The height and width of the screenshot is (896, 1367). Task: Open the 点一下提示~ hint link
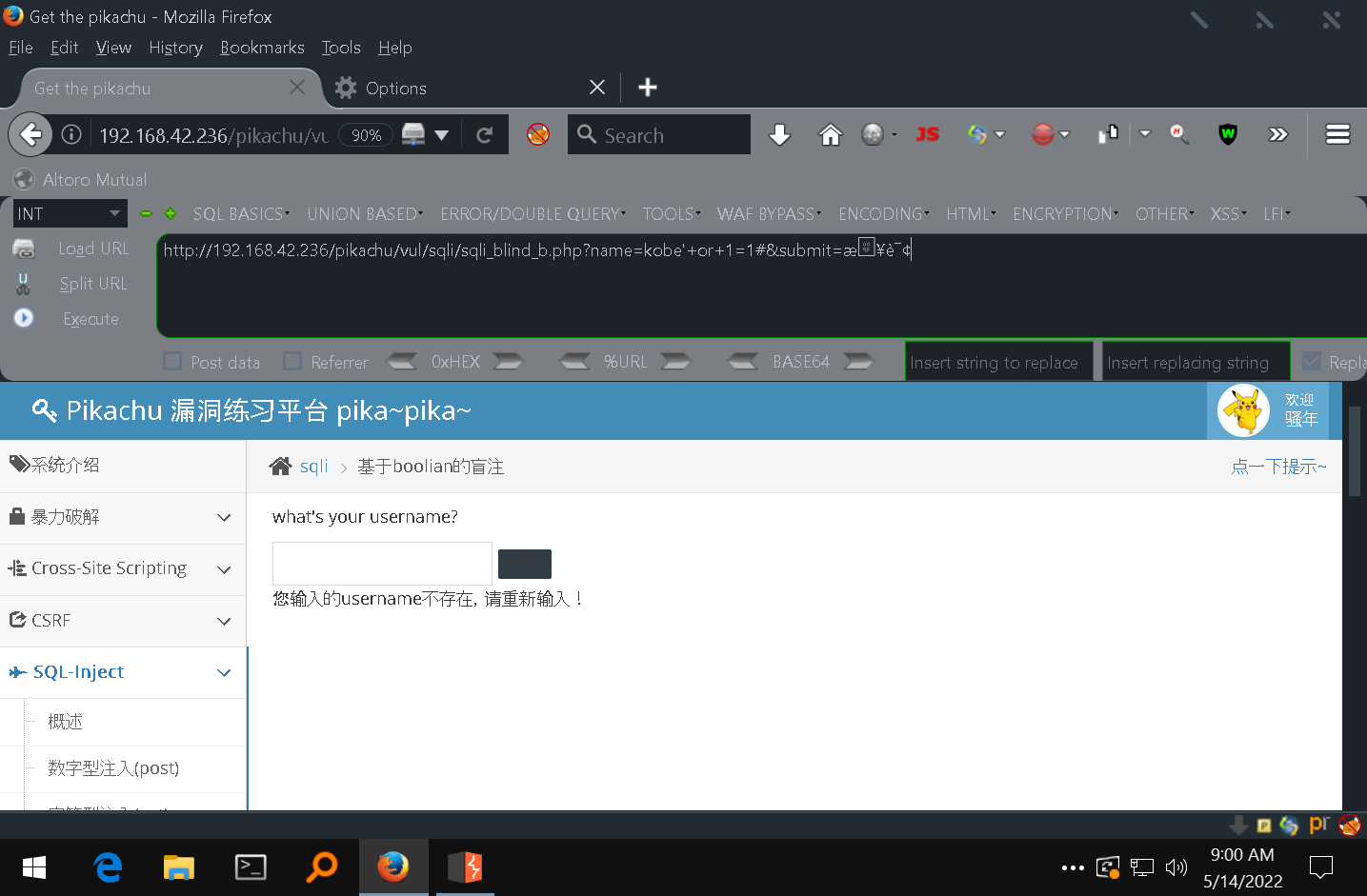click(x=1278, y=466)
